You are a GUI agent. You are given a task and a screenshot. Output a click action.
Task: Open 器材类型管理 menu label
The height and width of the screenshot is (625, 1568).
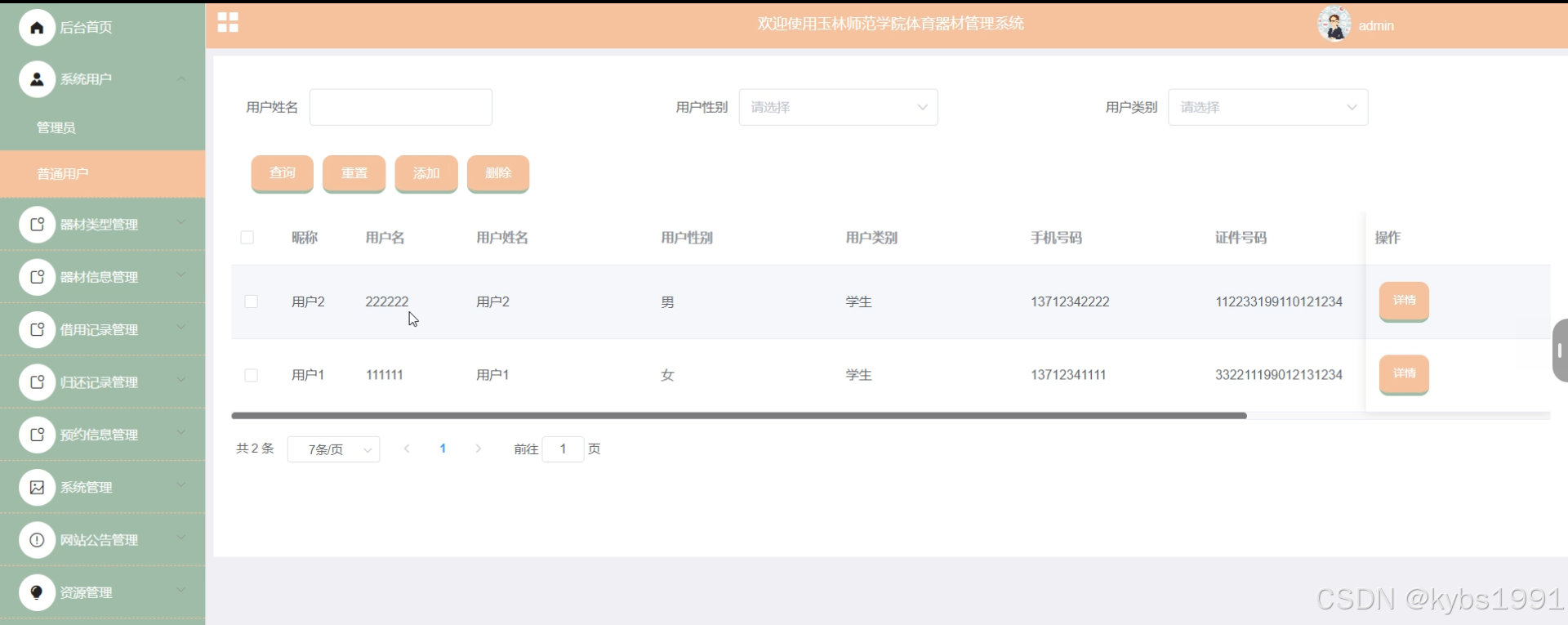[x=99, y=225]
